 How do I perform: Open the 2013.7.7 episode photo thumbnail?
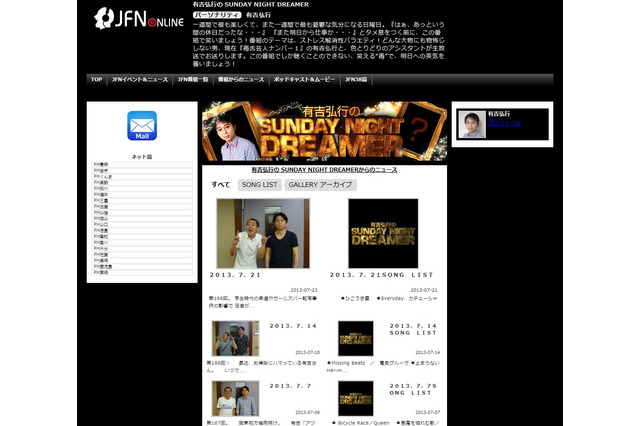(x=236, y=399)
